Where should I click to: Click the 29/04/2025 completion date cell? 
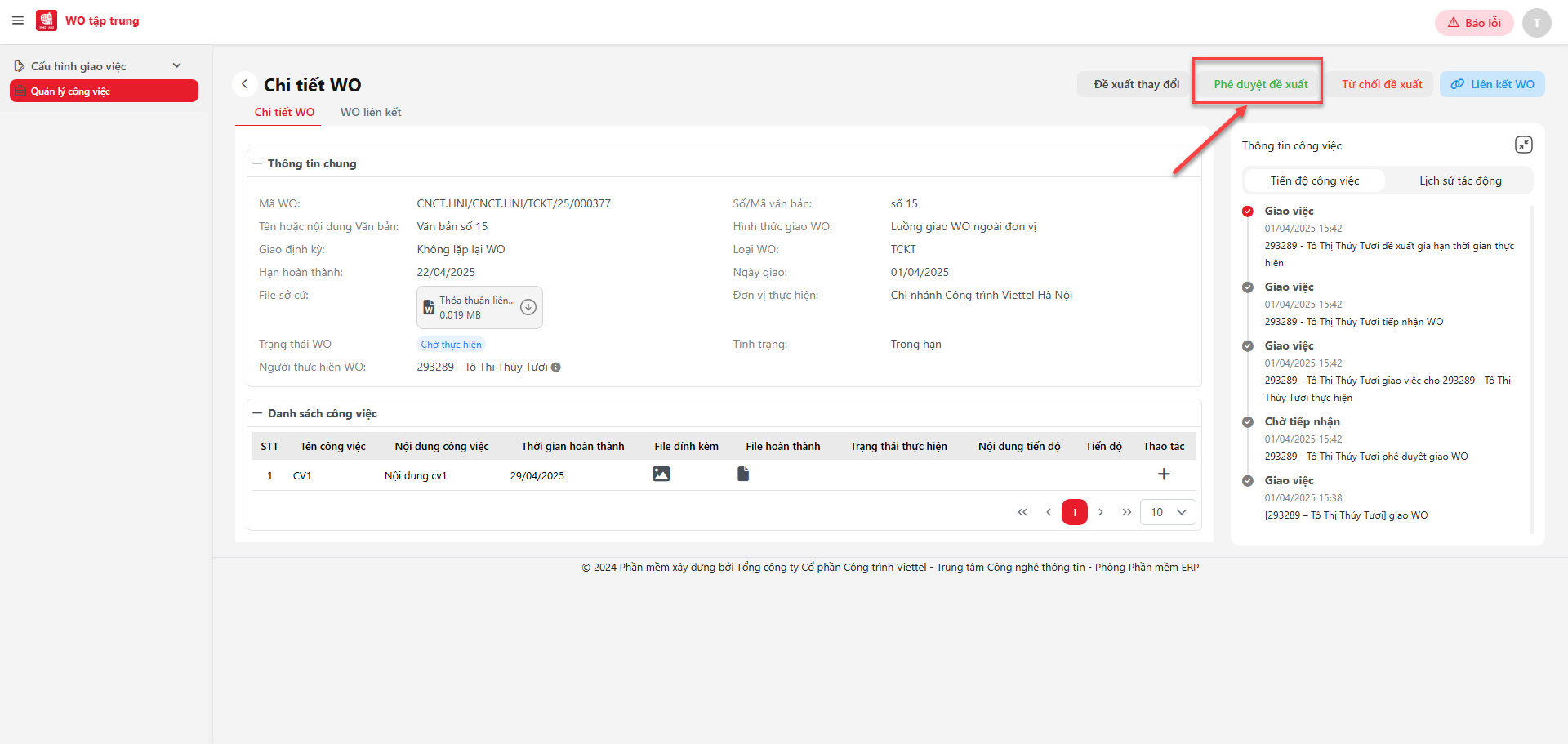[537, 475]
